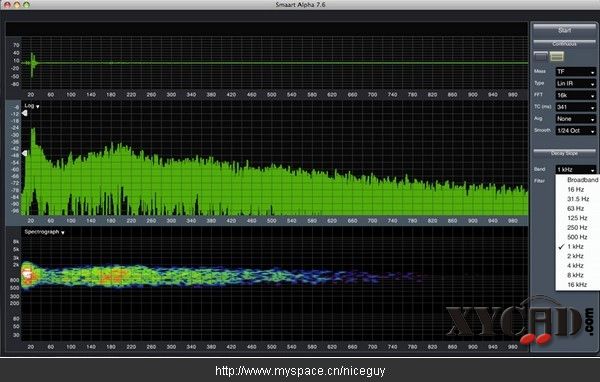Choose 2 kHz in the Band list
The width and height of the screenshot is (600, 382).
pos(578,256)
